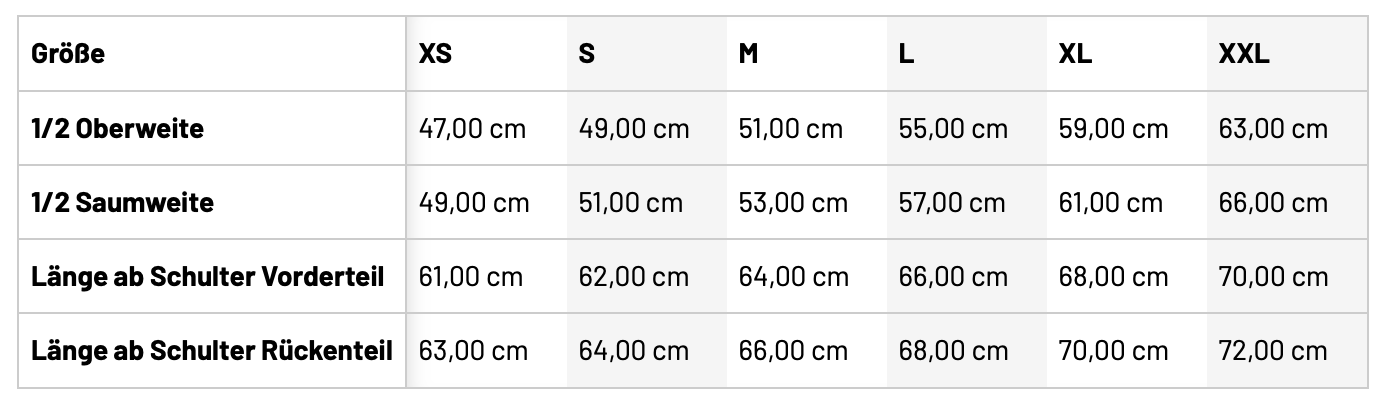Screen dimensions: 1396x418
Task: Select the 1/2 Oberweite value for size L
Action: click(x=952, y=129)
